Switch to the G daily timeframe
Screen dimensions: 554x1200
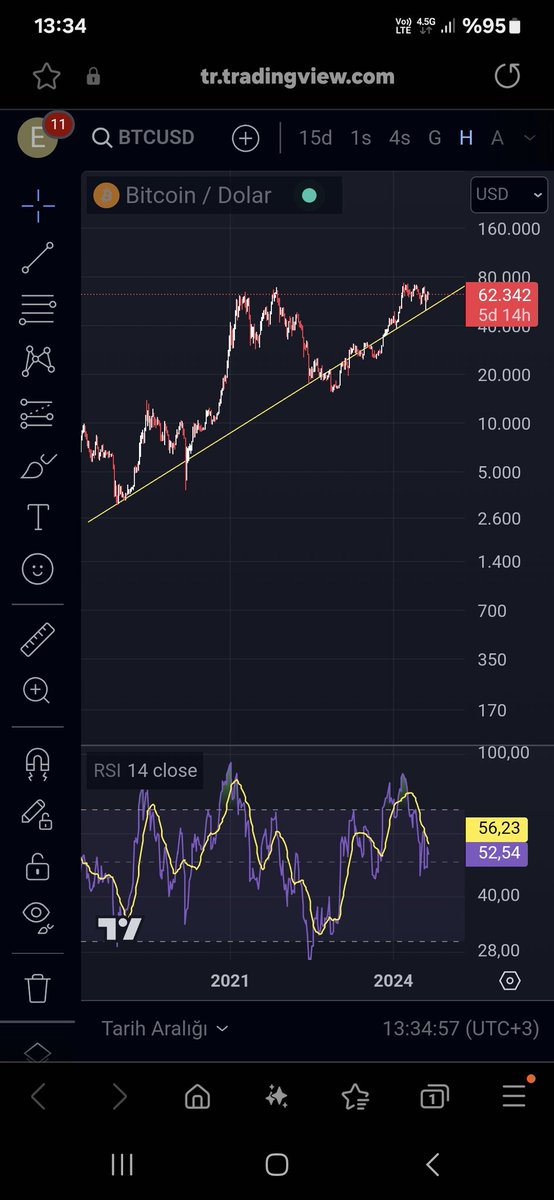click(435, 138)
